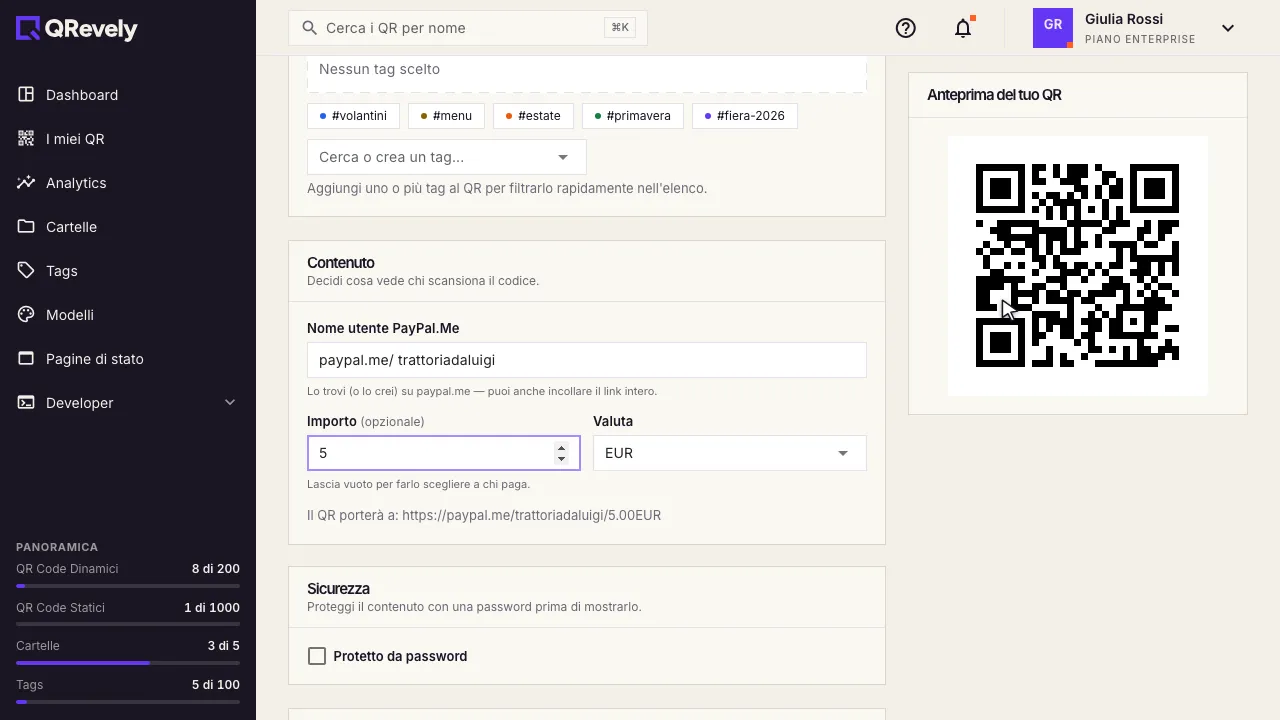Viewport: 1280px width, 720px height.
Task: Add the #estate tag chip
Action: 533,116
